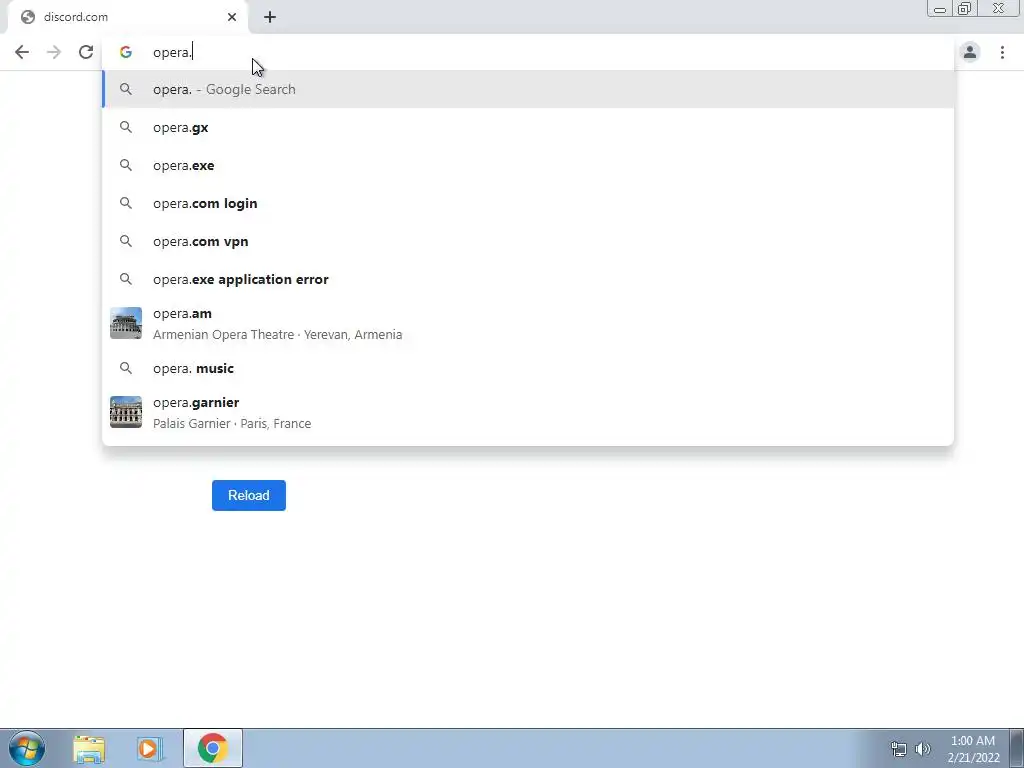Click the search icon beside opera. music
1024x768 pixels.
tap(125, 368)
